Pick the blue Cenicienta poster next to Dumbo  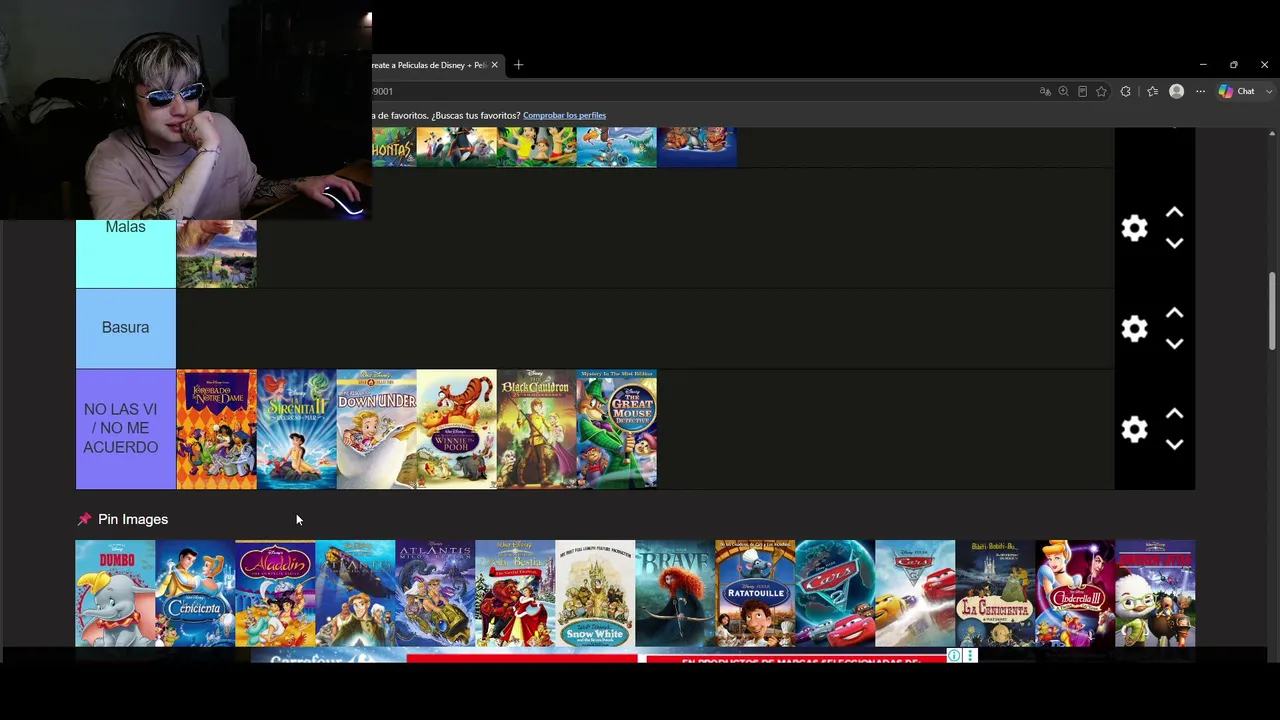pos(195,594)
